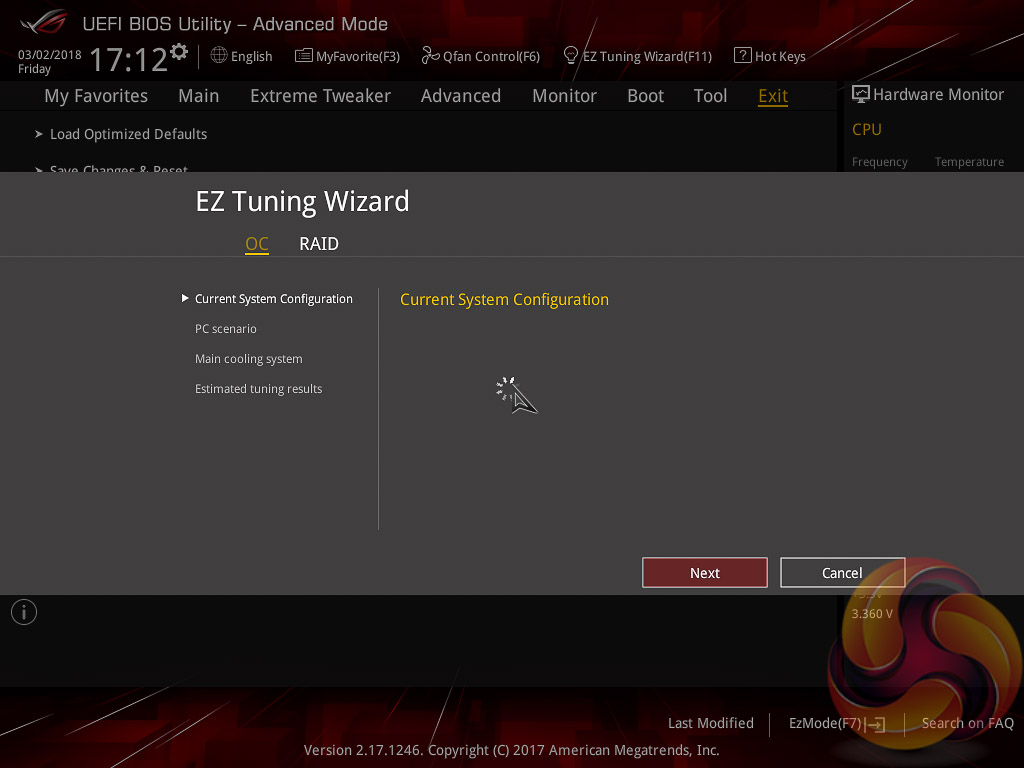Open the Advanced menu tab
This screenshot has height=768, width=1024.
coord(461,96)
